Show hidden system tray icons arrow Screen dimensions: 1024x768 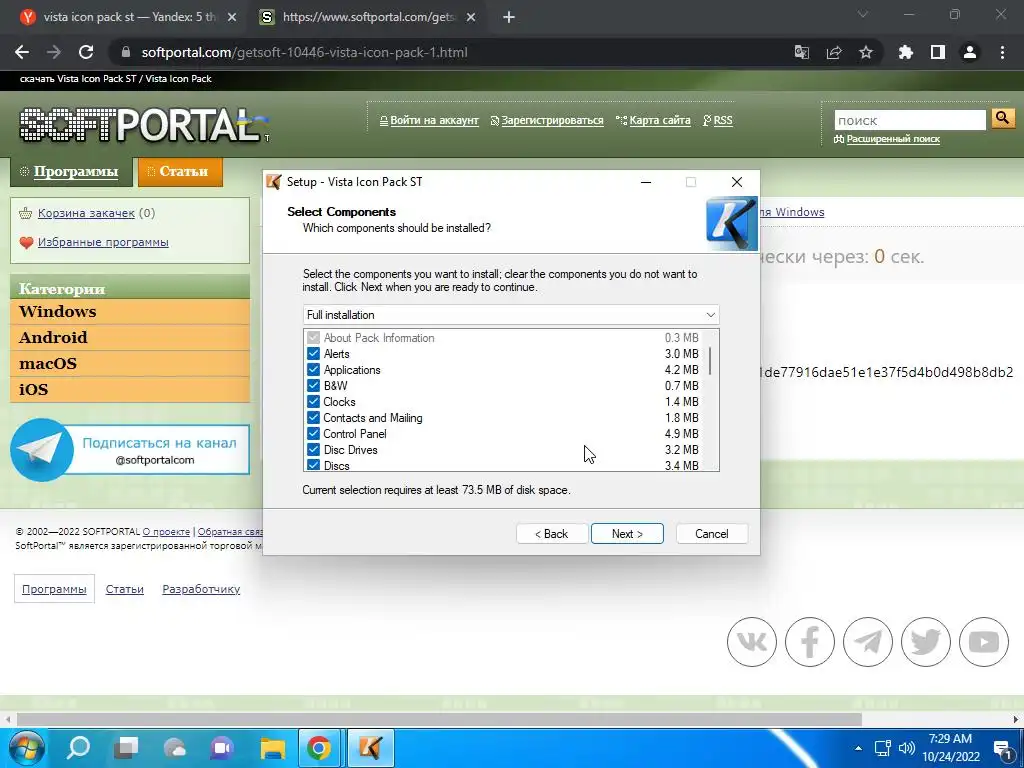coord(858,748)
